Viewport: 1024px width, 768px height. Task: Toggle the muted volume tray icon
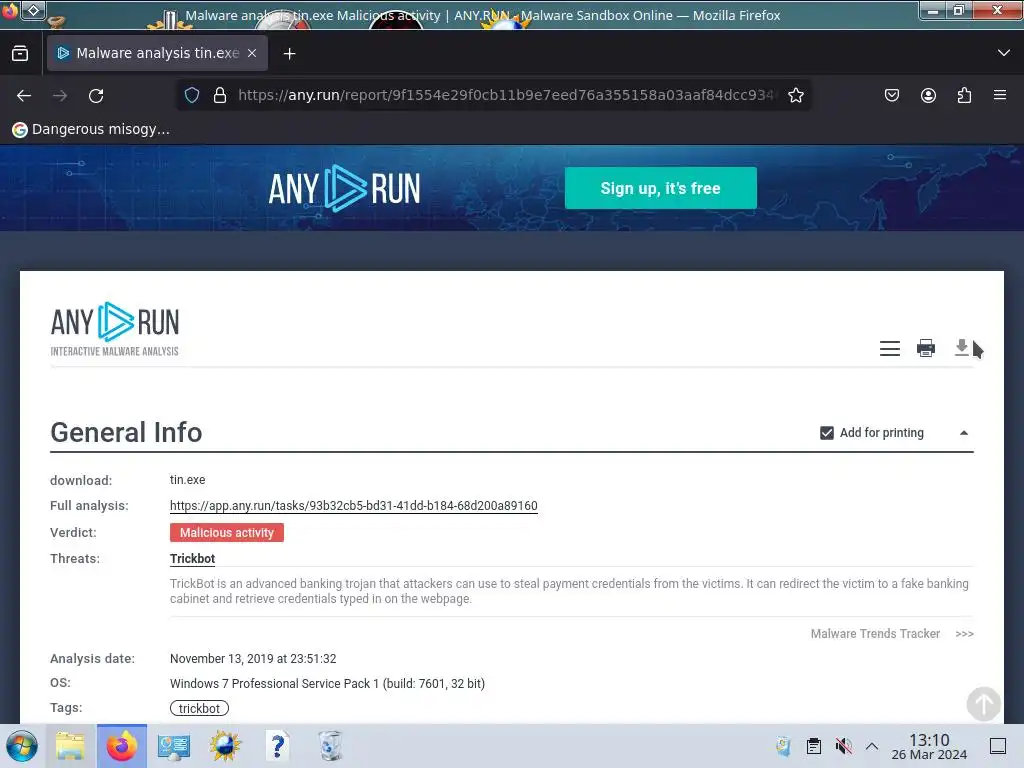[843, 746]
